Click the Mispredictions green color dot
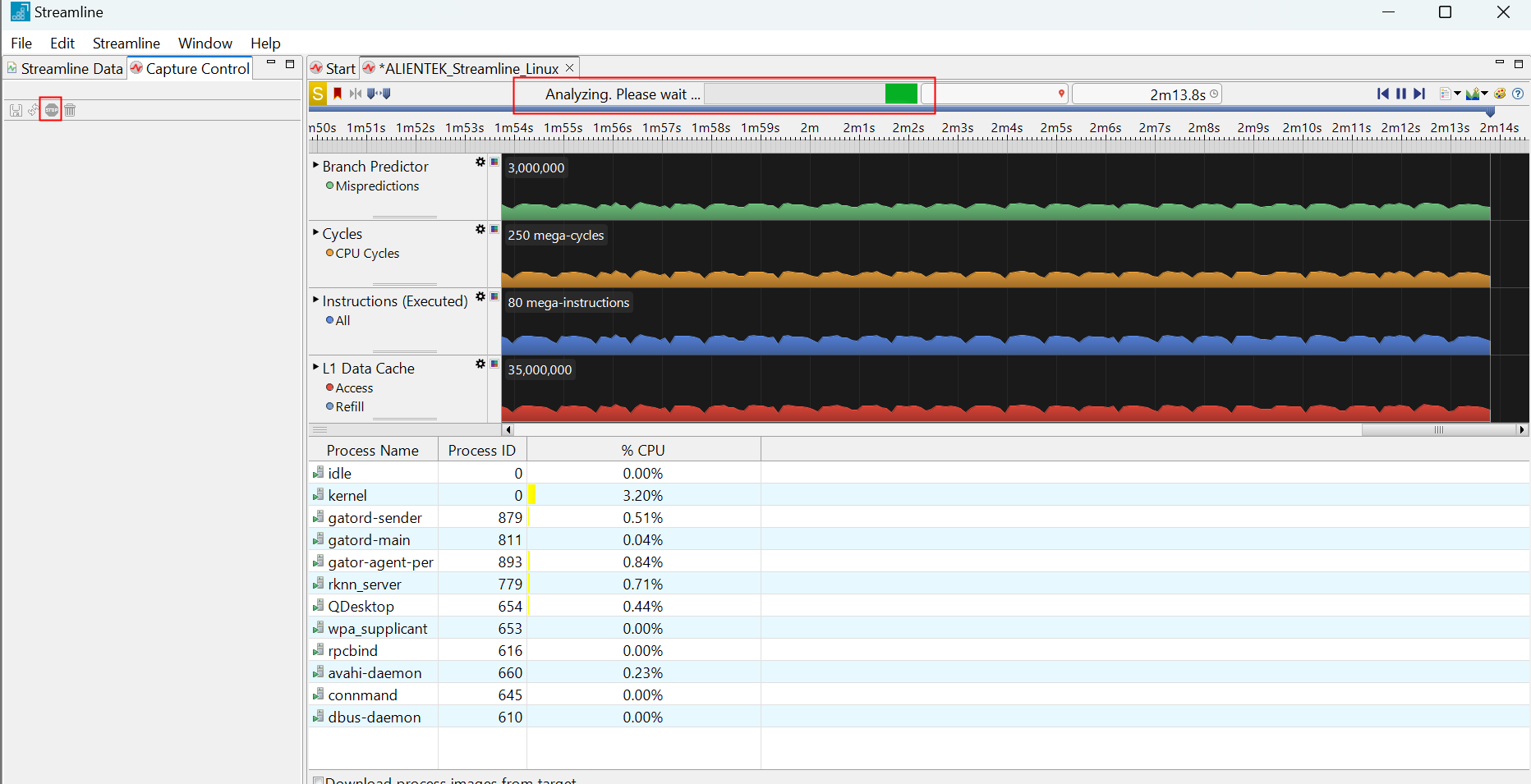The height and width of the screenshot is (784, 1531). [329, 186]
